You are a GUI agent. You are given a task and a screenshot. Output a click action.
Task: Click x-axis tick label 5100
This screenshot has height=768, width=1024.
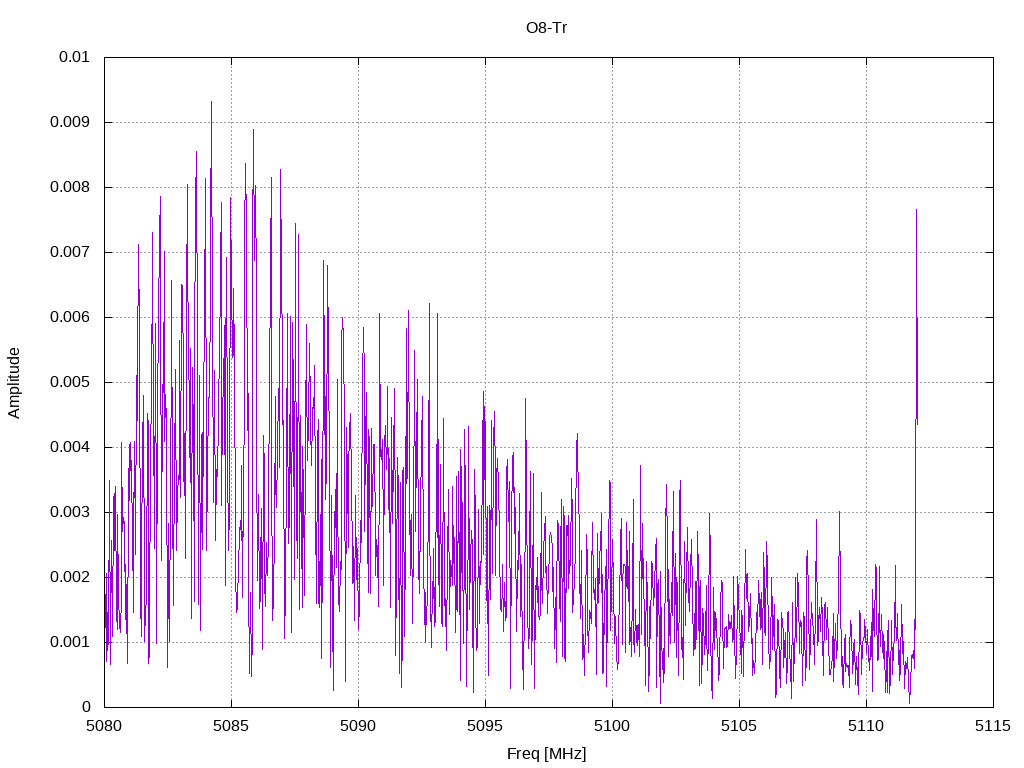point(612,726)
